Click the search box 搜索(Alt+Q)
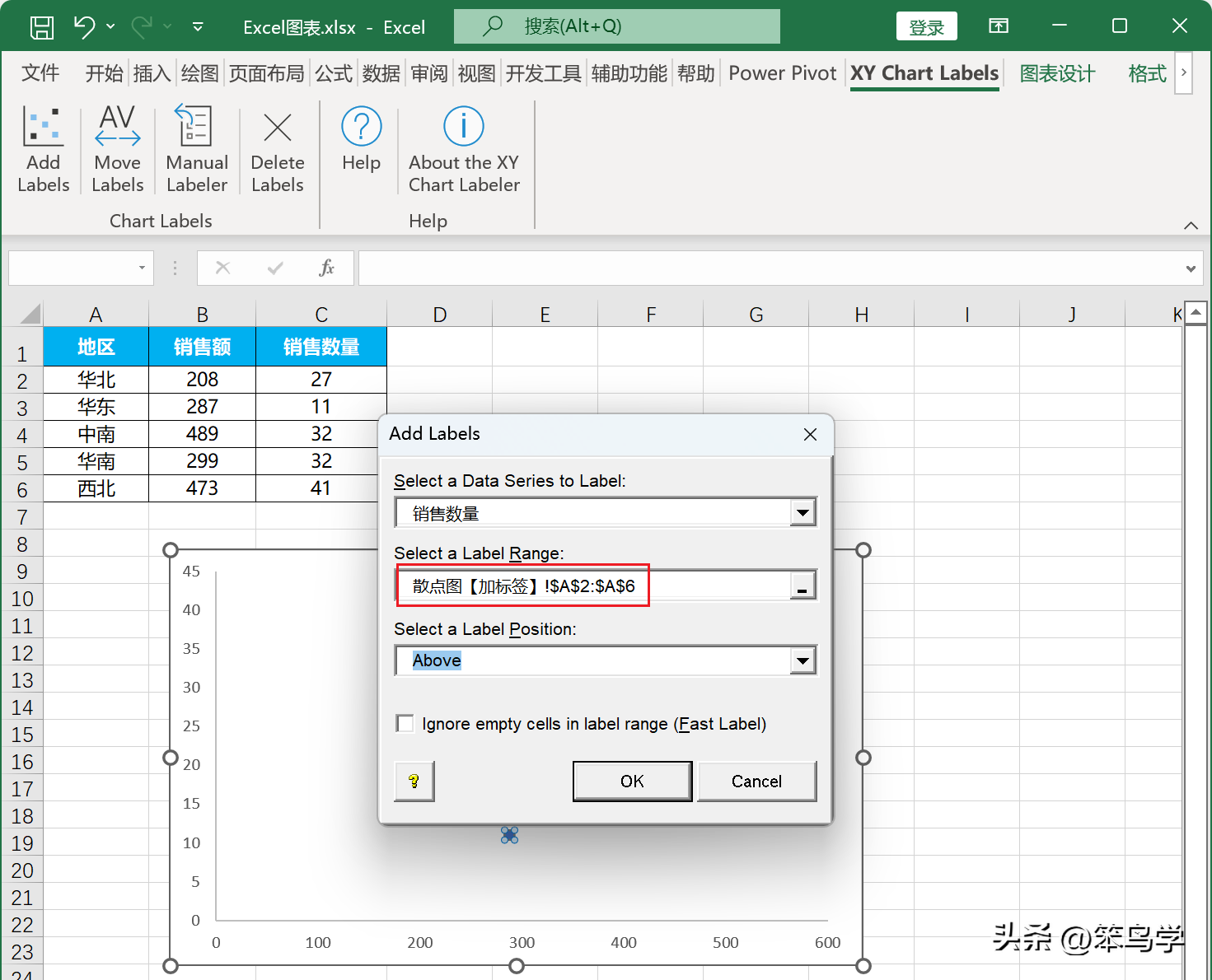The height and width of the screenshot is (980, 1212). click(616, 26)
